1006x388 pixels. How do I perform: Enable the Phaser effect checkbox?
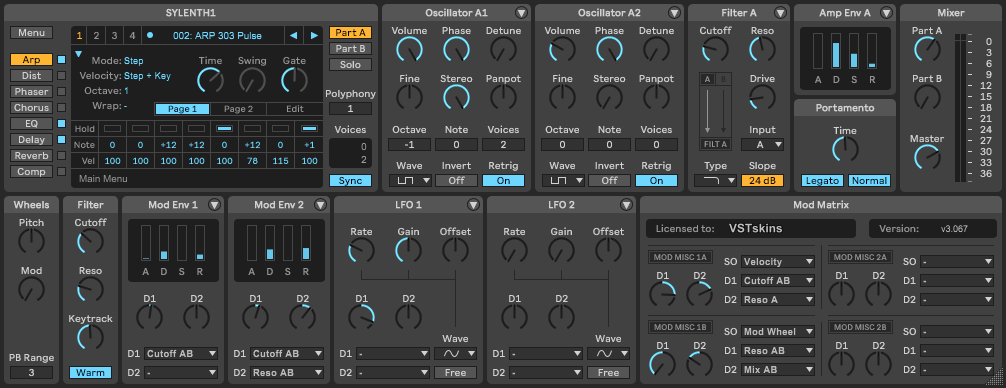(x=62, y=92)
